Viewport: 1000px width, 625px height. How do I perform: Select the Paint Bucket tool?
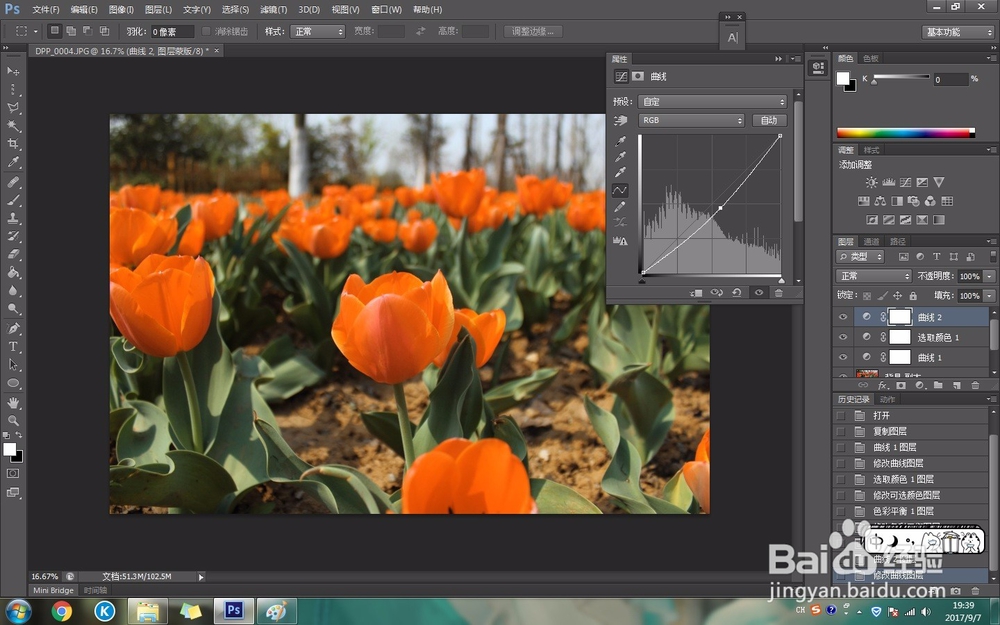(13, 272)
